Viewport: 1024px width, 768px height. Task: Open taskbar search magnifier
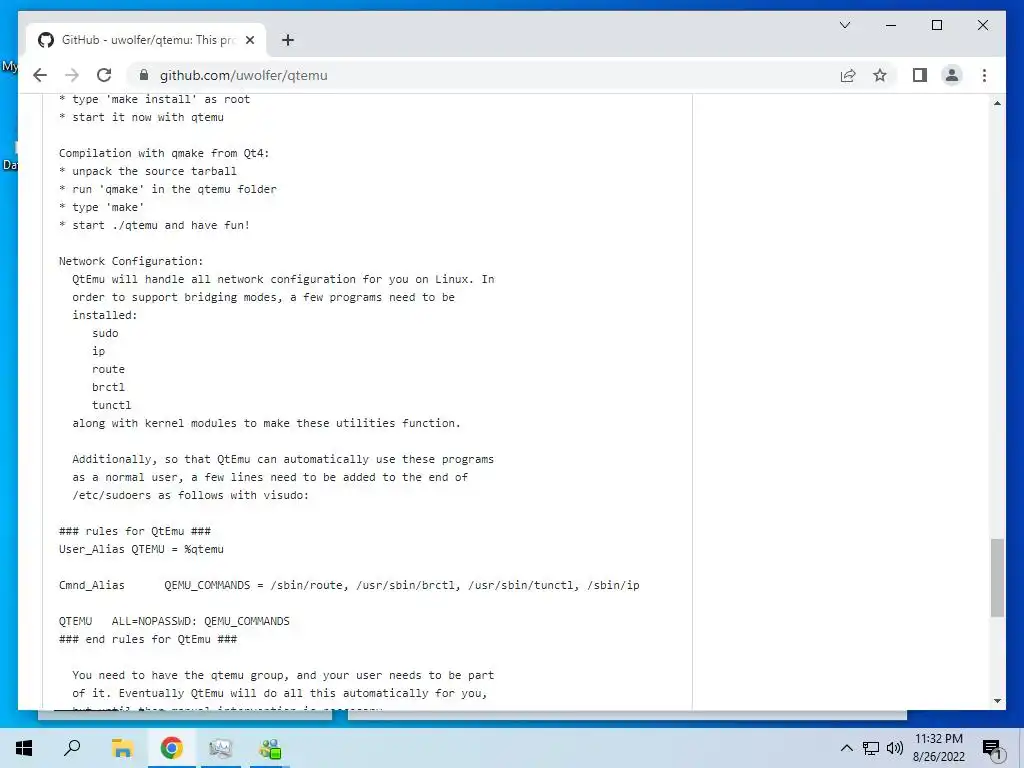pyautogui.click(x=72, y=748)
